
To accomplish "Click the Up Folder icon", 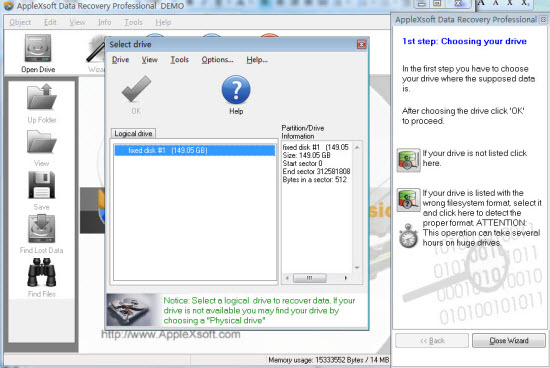I will click(42, 96).
